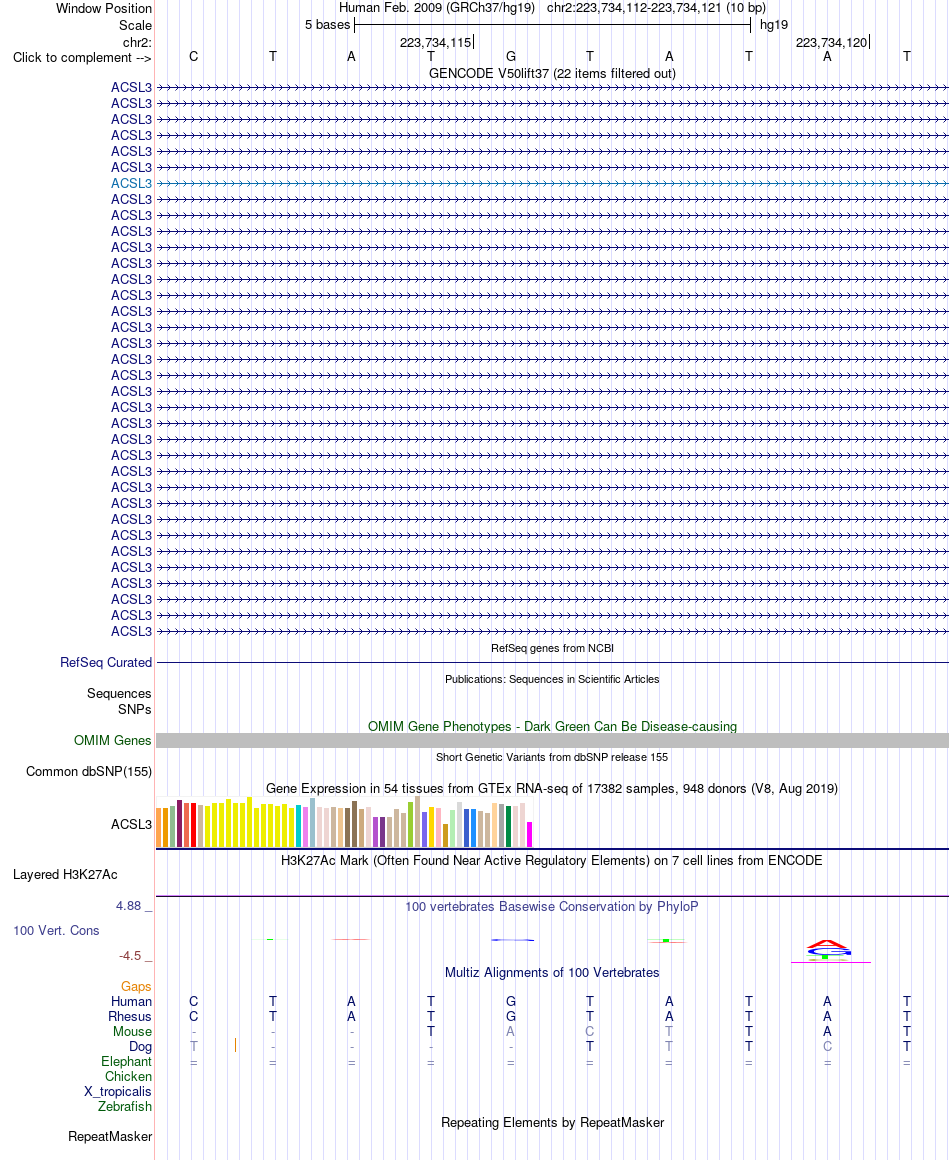Click the dark green GTEx expression bar
Image resolution: width=950 pixels, height=1160 pixels.
point(508,827)
